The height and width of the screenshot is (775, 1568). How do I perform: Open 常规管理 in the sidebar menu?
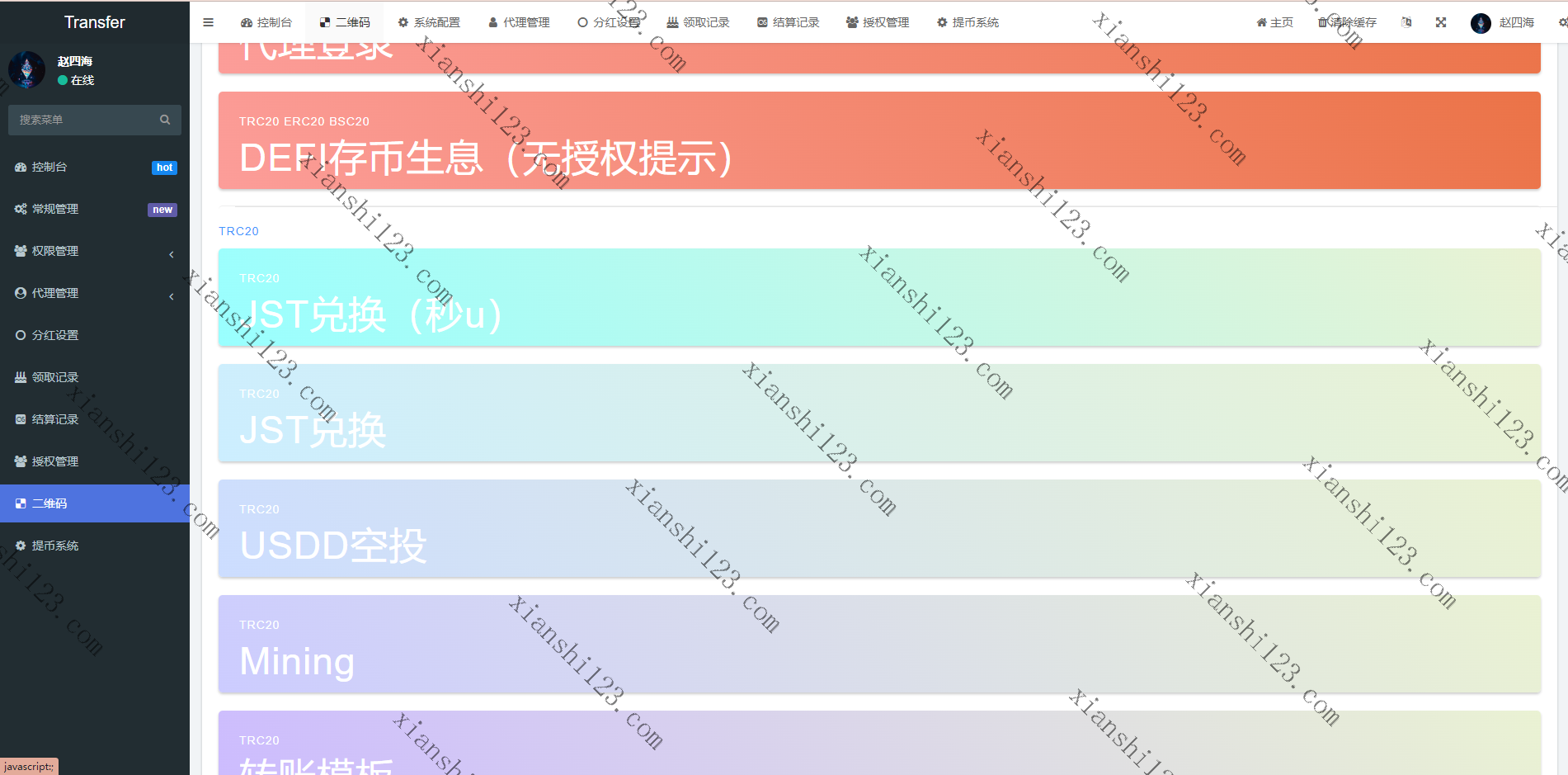95,209
